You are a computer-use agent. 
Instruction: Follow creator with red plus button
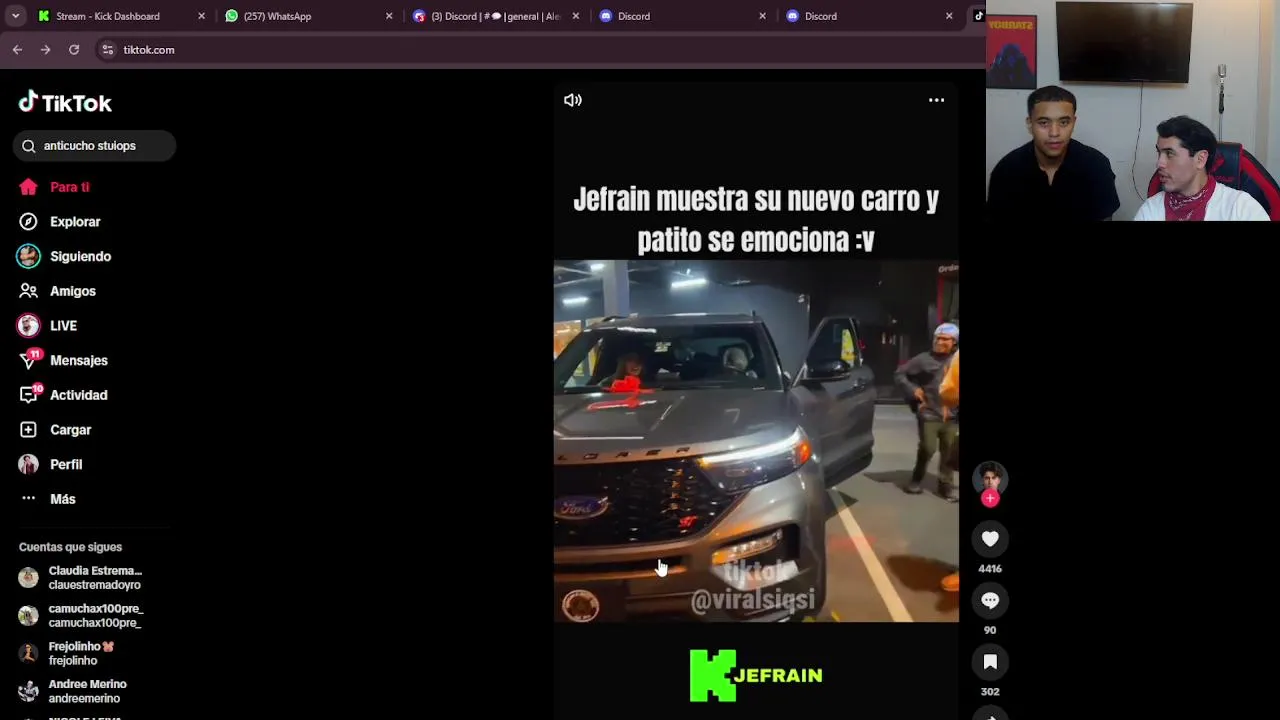[x=990, y=498]
